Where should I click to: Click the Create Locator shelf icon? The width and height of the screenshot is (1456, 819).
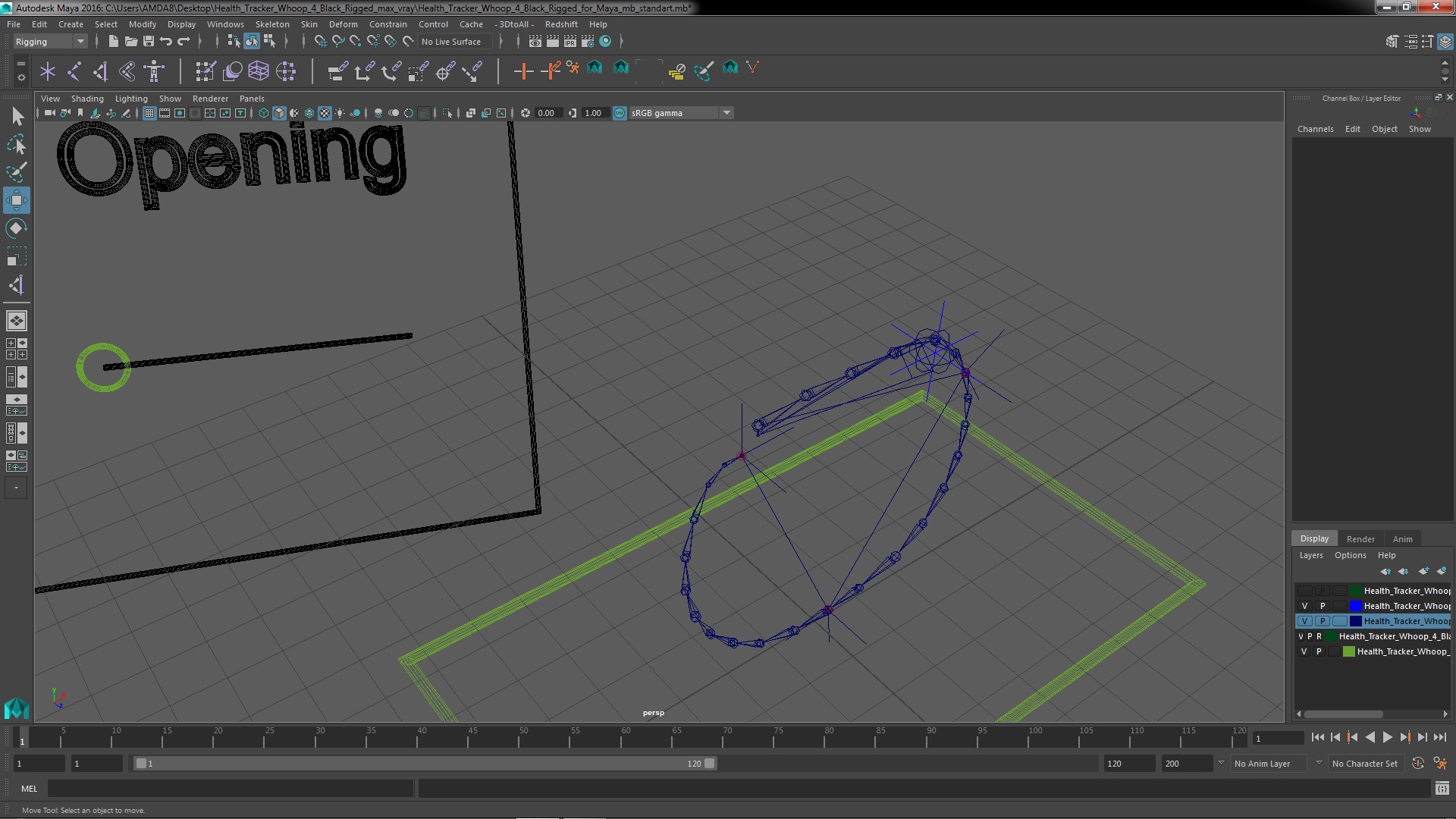(x=48, y=71)
